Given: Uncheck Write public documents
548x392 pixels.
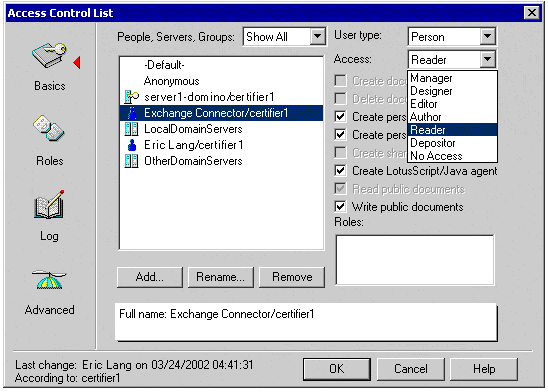Looking at the screenshot, I should [340, 206].
